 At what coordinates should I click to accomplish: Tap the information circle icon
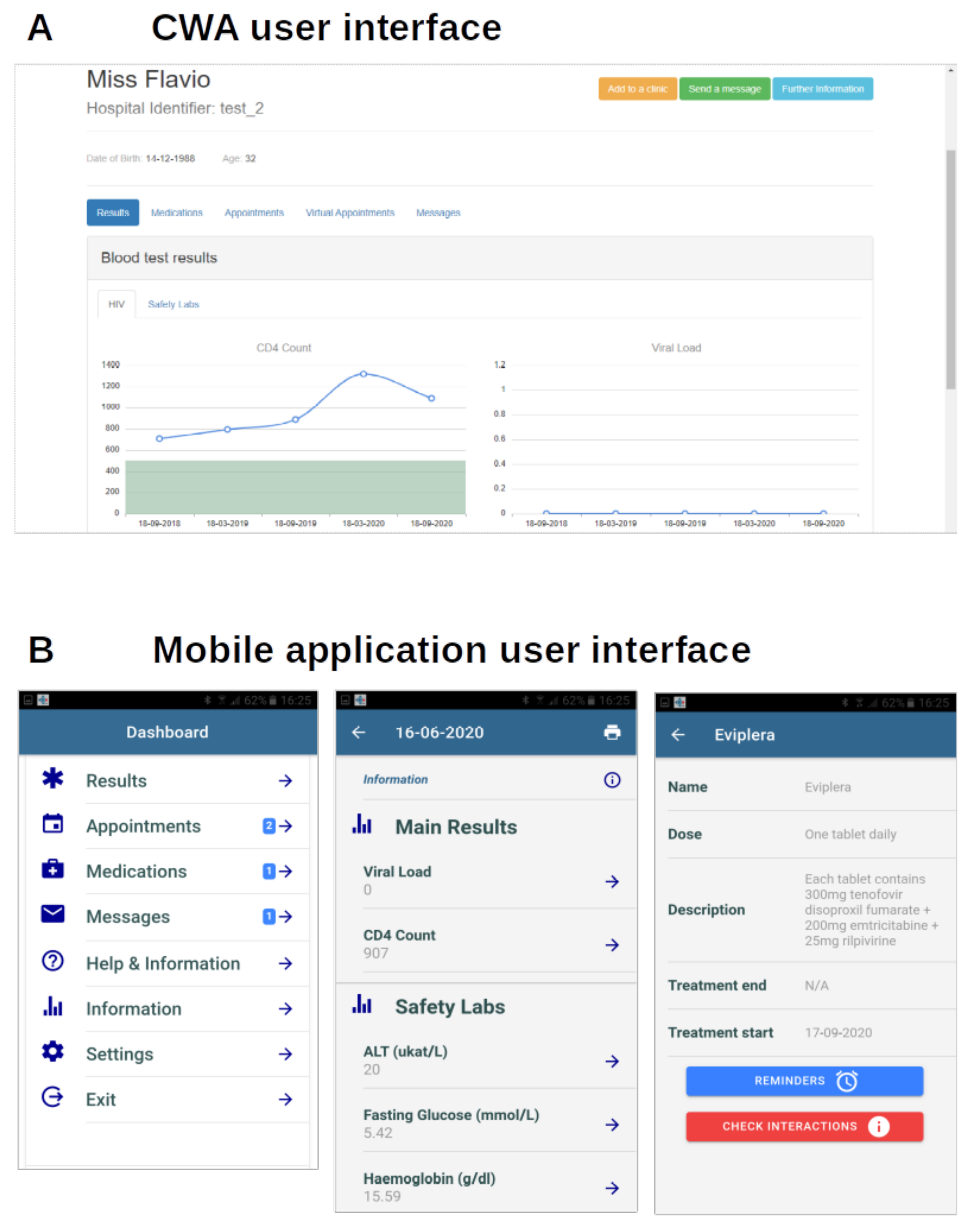coord(611,779)
